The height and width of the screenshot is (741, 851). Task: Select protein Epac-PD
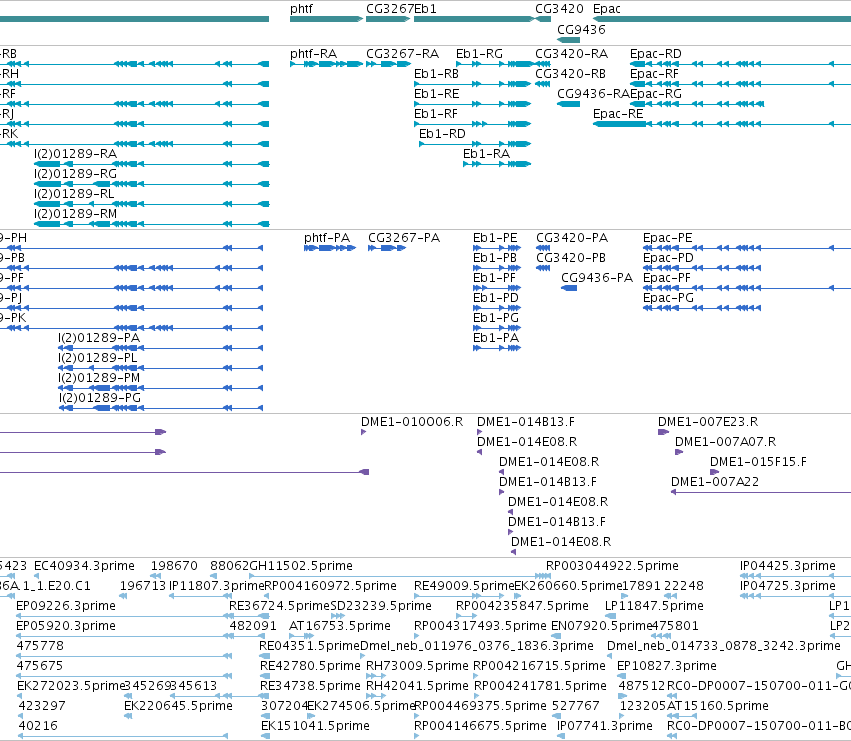pos(668,258)
